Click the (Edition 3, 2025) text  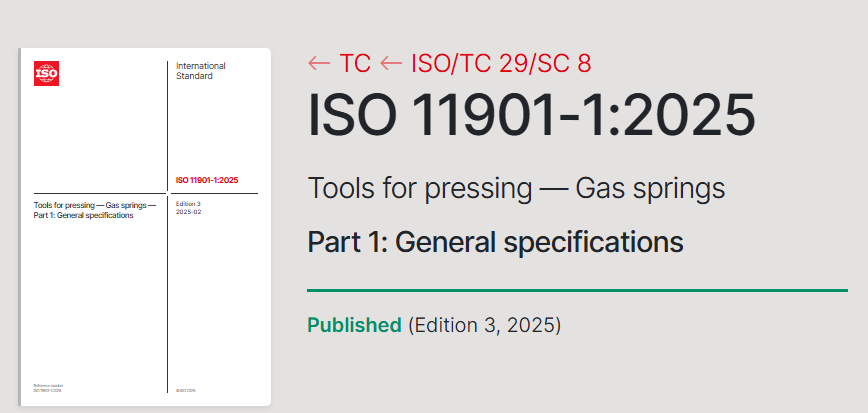point(484,325)
